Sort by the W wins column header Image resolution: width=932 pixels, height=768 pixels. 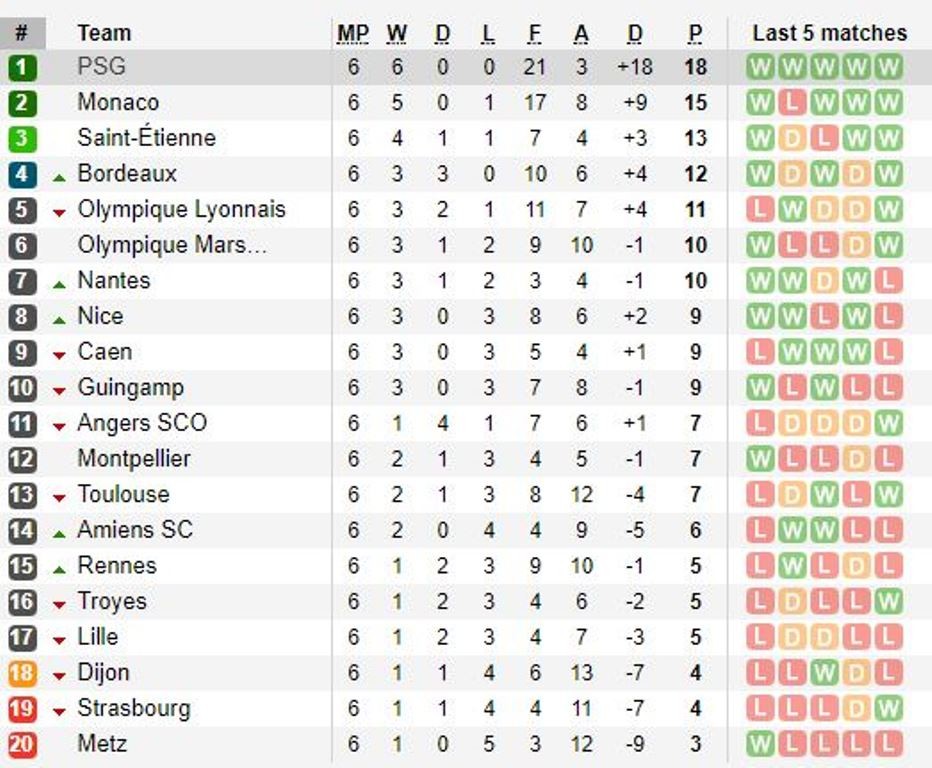tap(396, 33)
